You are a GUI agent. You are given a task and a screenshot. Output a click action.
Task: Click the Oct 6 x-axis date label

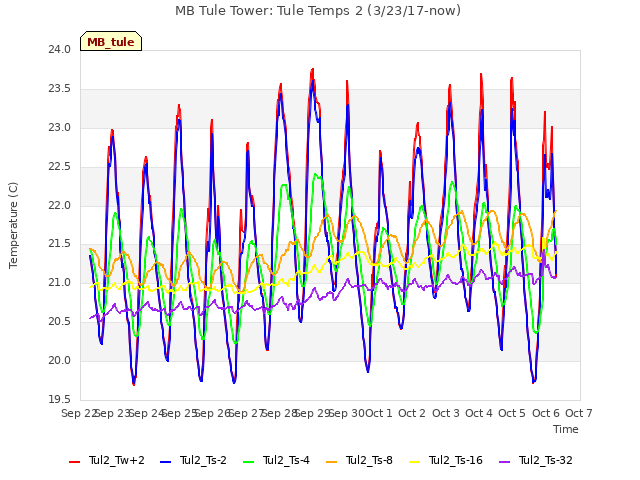click(546, 413)
